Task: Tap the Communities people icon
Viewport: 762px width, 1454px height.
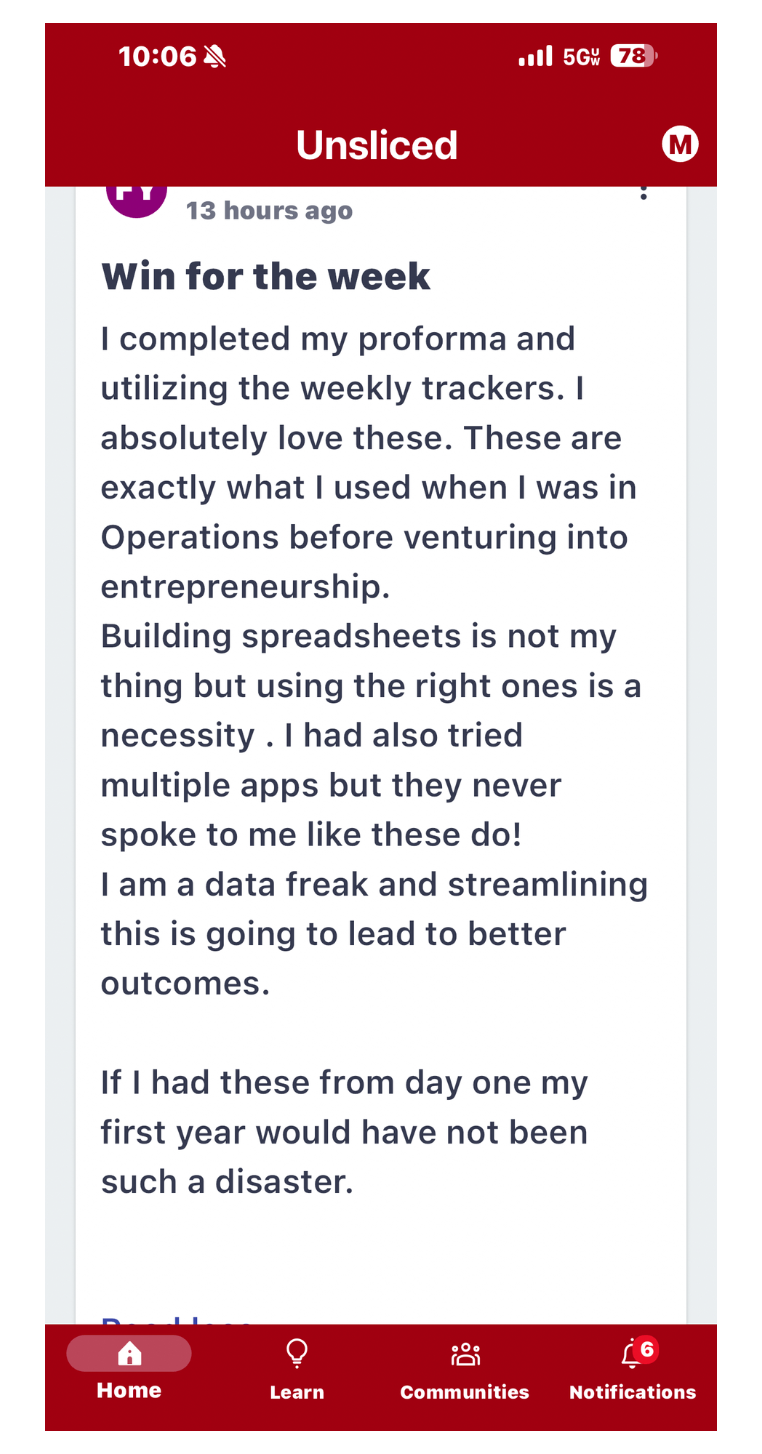Action: [465, 1354]
